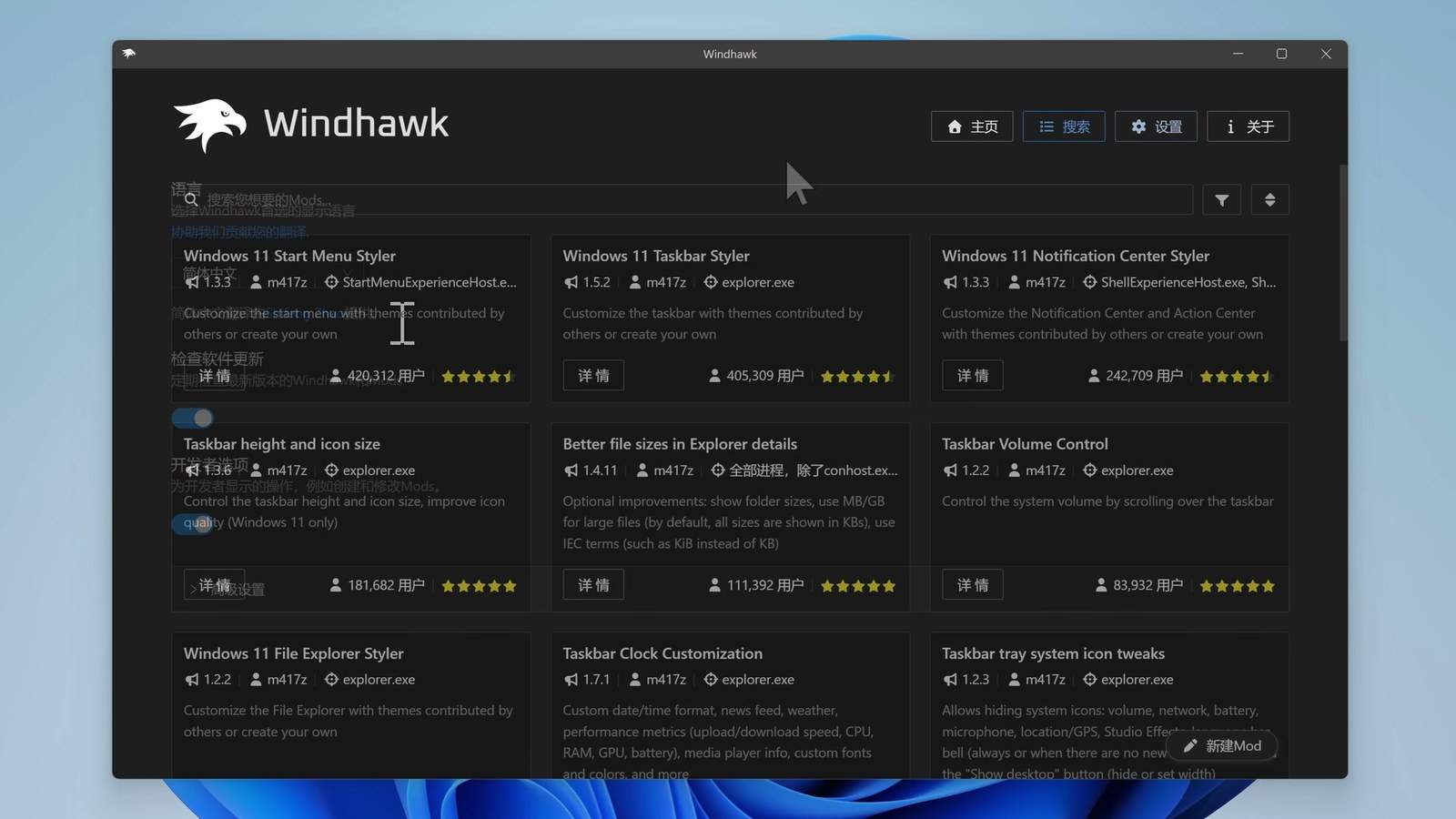Click version icon on Taskbar Clock Customization card
1456x819 pixels.
click(x=571, y=680)
